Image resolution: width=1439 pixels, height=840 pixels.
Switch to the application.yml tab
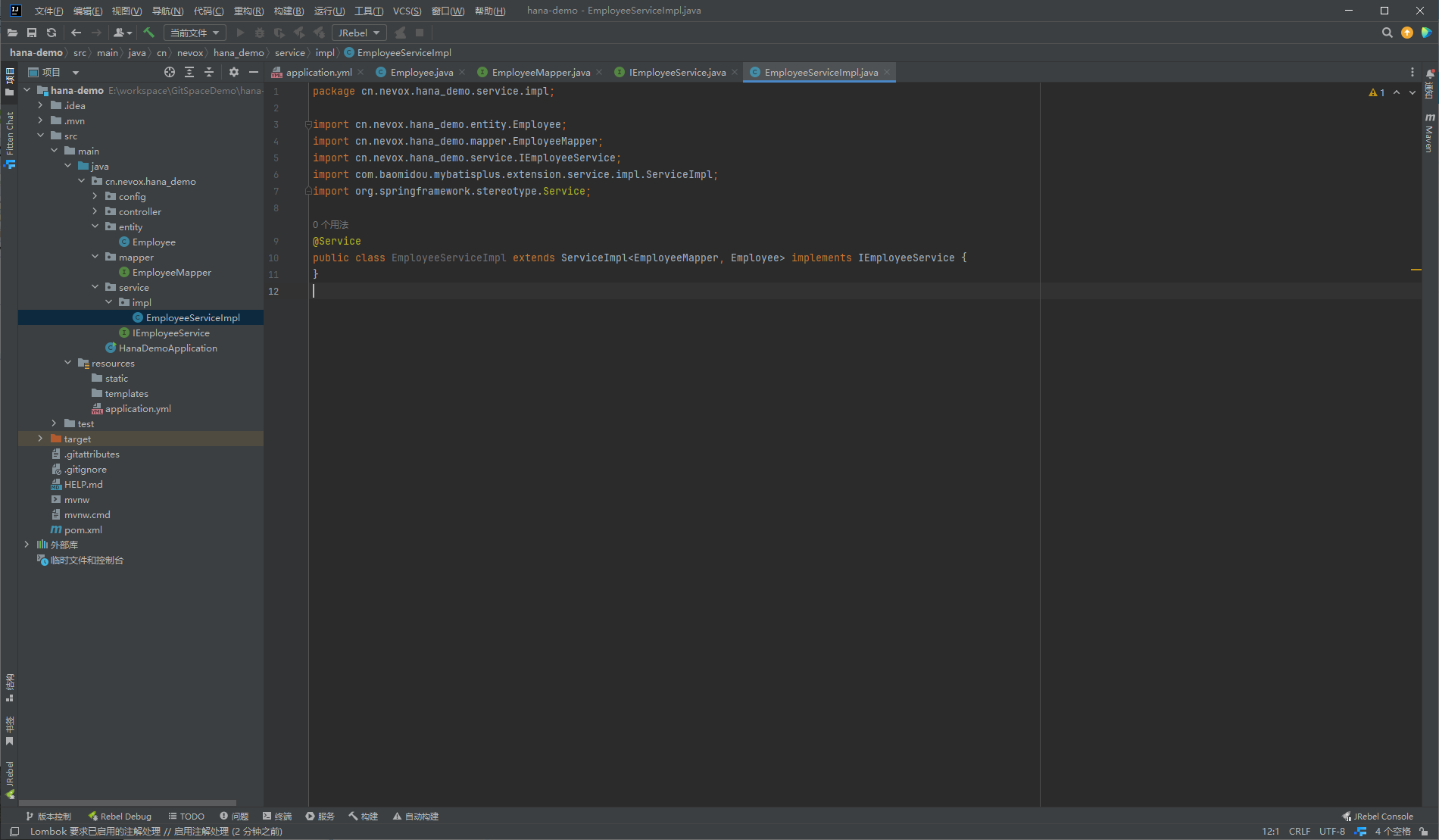(x=319, y=72)
